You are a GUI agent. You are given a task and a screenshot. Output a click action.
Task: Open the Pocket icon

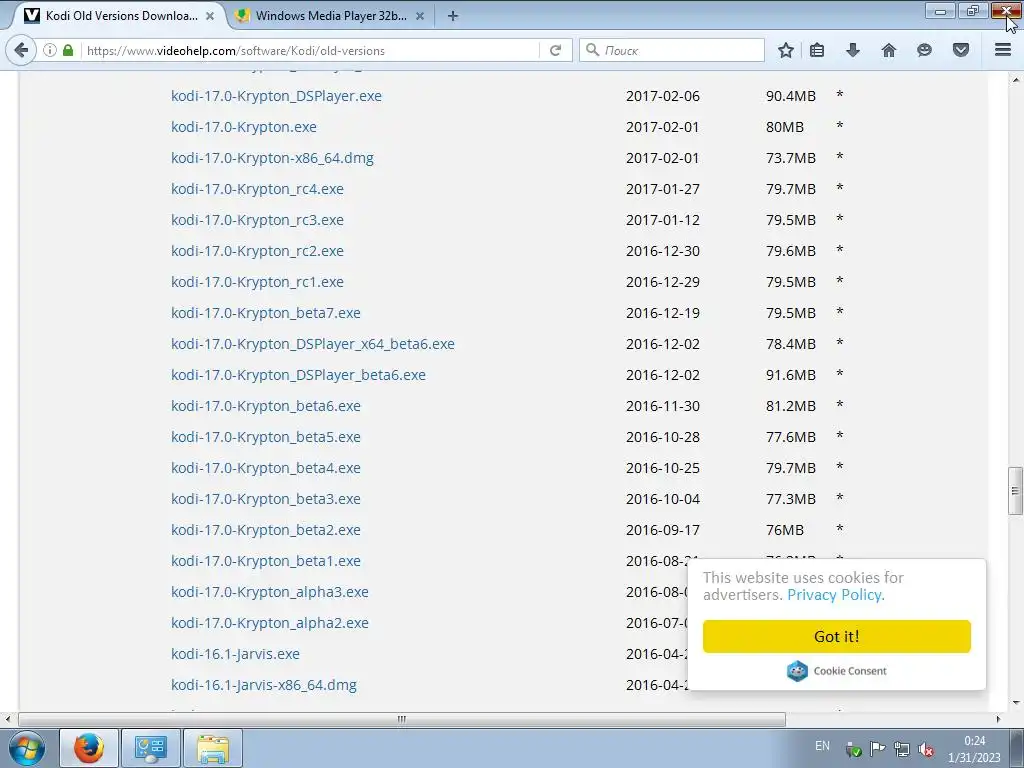point(960,50)
